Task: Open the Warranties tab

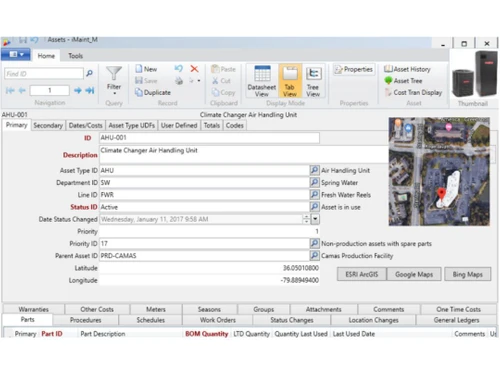Action: [x=33, y=309]
